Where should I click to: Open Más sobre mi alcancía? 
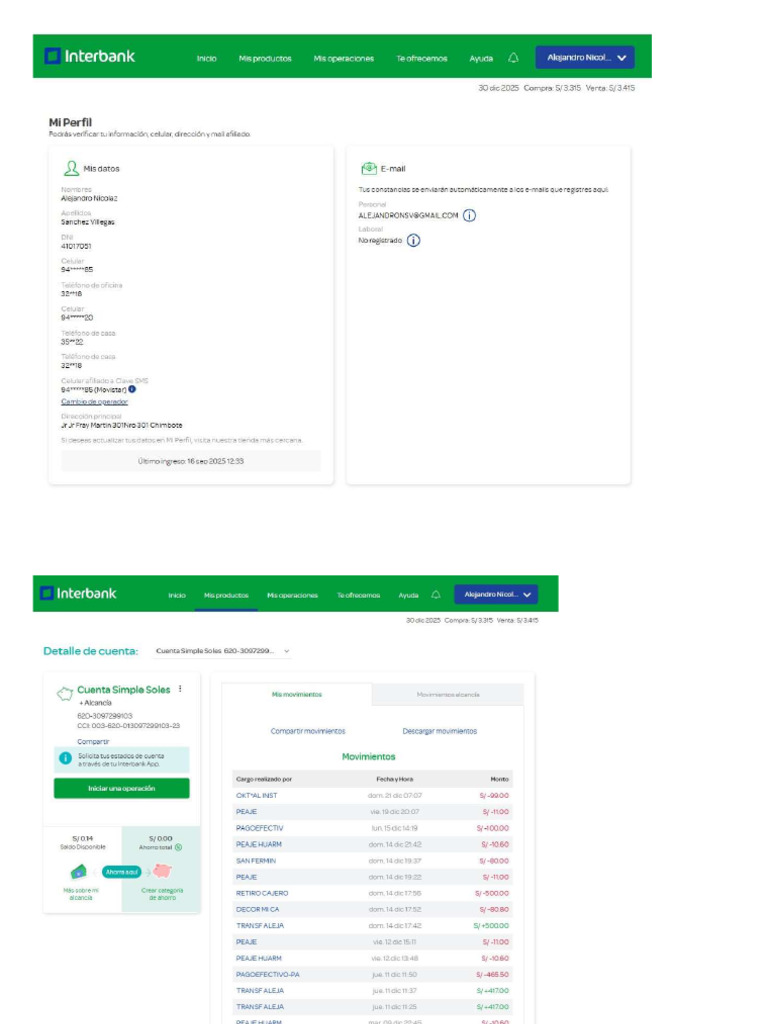(81, 894)
